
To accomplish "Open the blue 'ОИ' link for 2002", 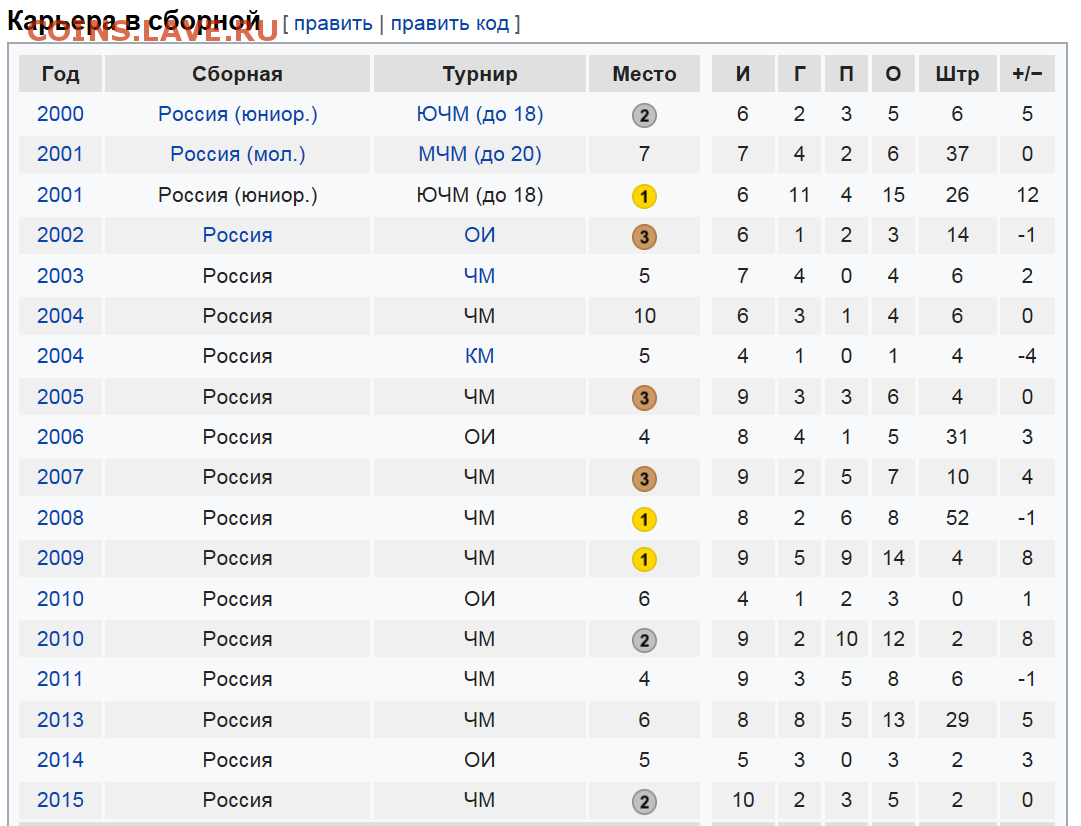I will [480, 235].
